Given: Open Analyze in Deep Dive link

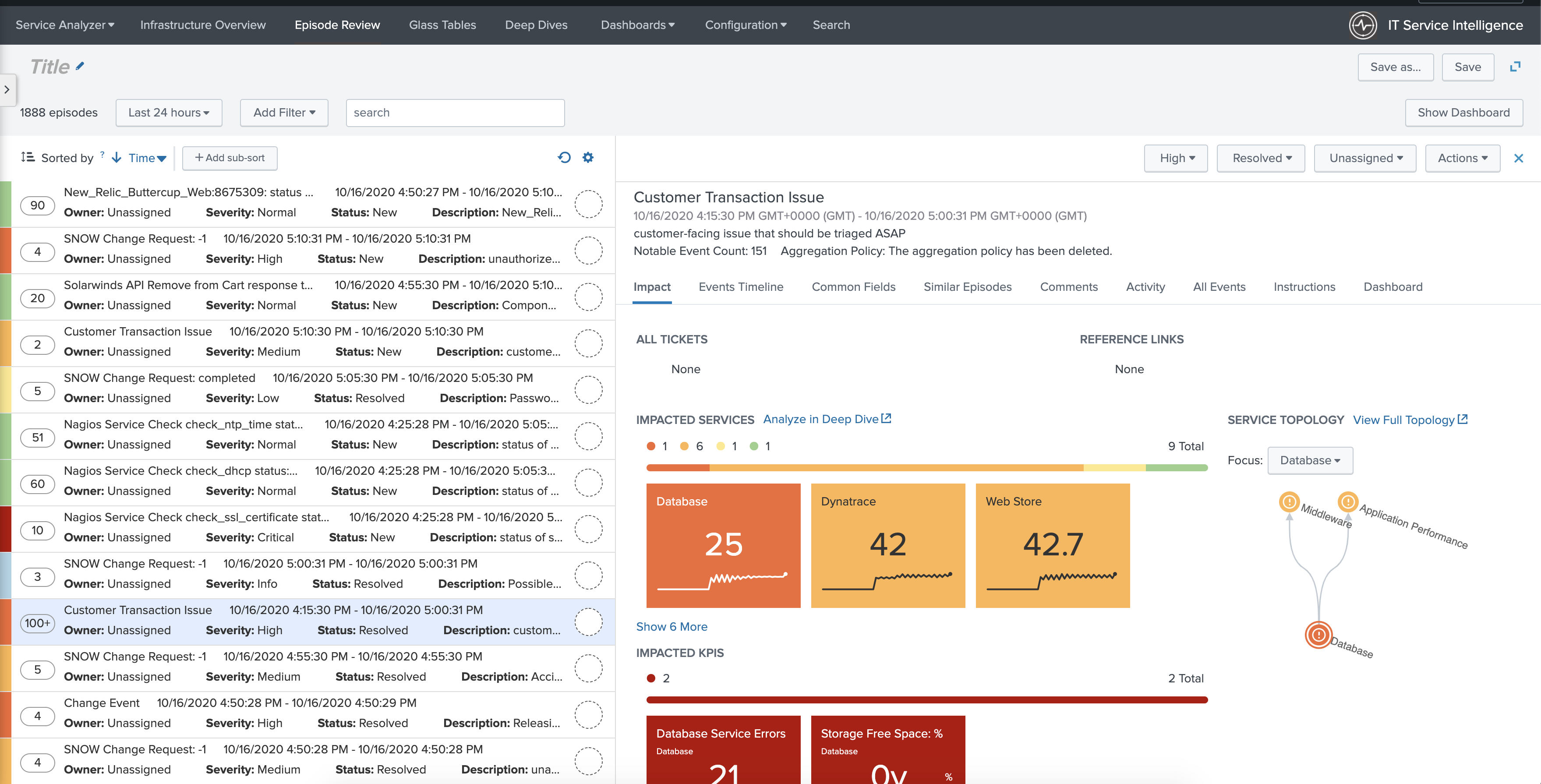Looking at the screenshot, I should [827, 419].
